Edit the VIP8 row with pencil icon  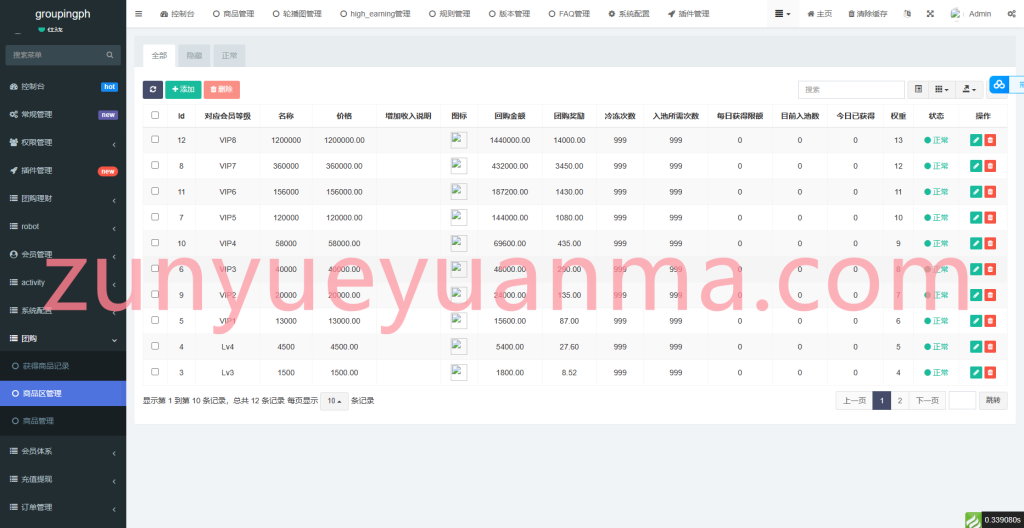coord(976,140)
